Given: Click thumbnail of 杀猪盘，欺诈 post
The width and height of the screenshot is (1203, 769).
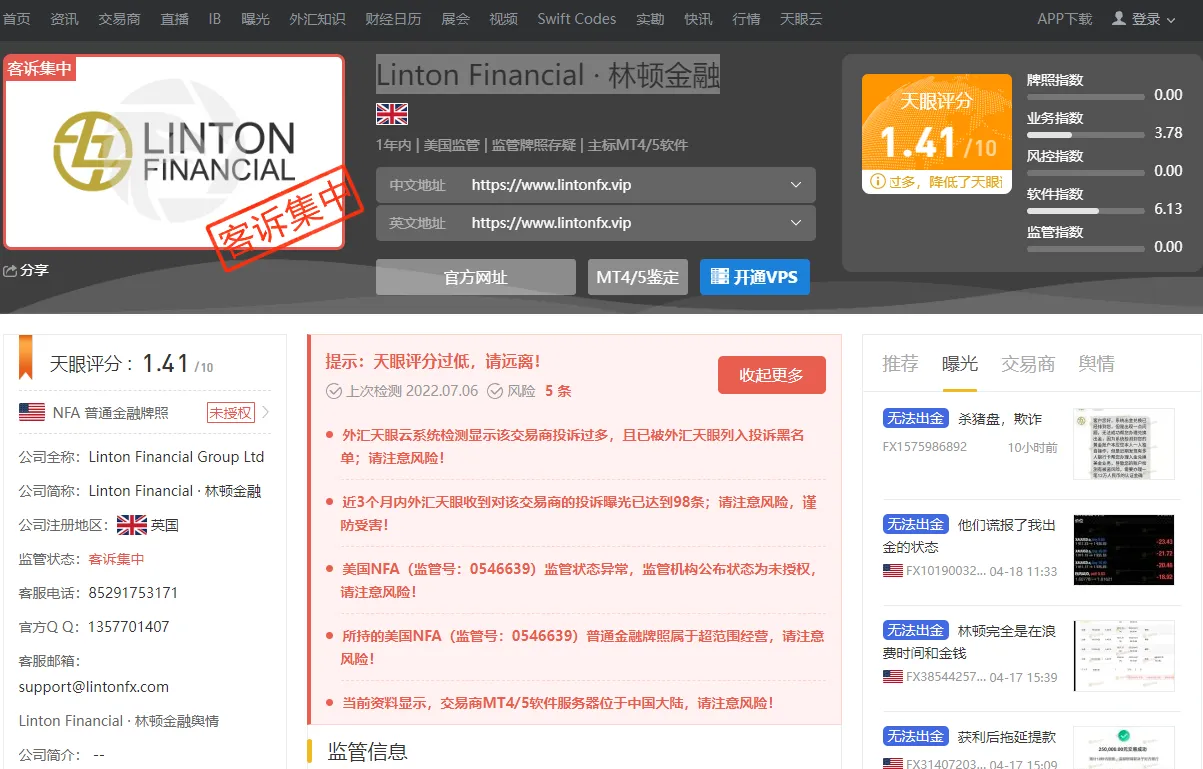Looking at the screenshot, I should 1124,443.
